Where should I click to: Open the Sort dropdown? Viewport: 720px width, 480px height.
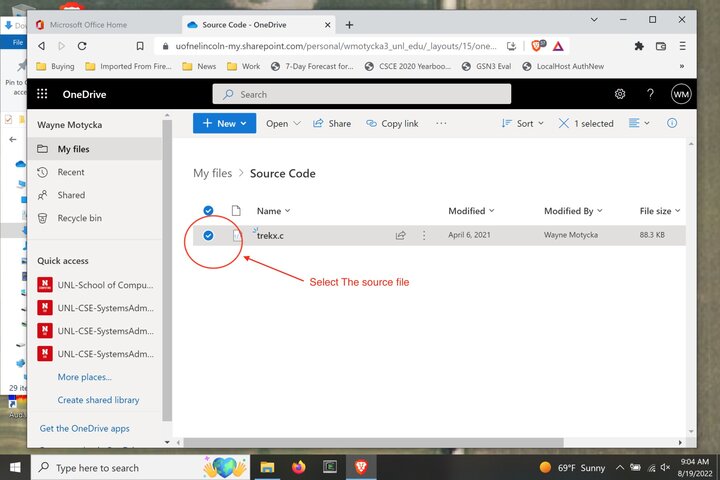523,124
